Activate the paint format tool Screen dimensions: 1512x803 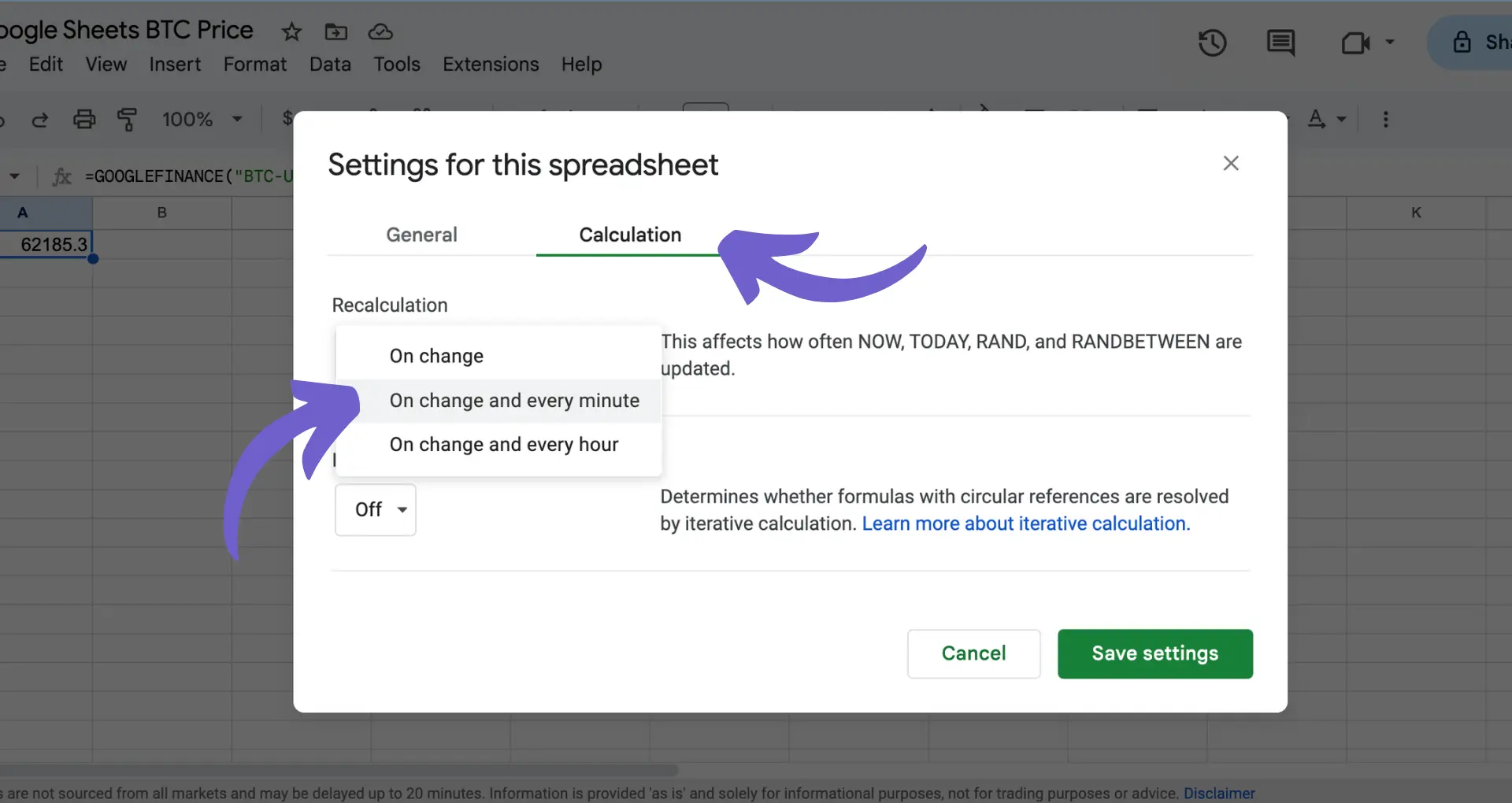127,119
